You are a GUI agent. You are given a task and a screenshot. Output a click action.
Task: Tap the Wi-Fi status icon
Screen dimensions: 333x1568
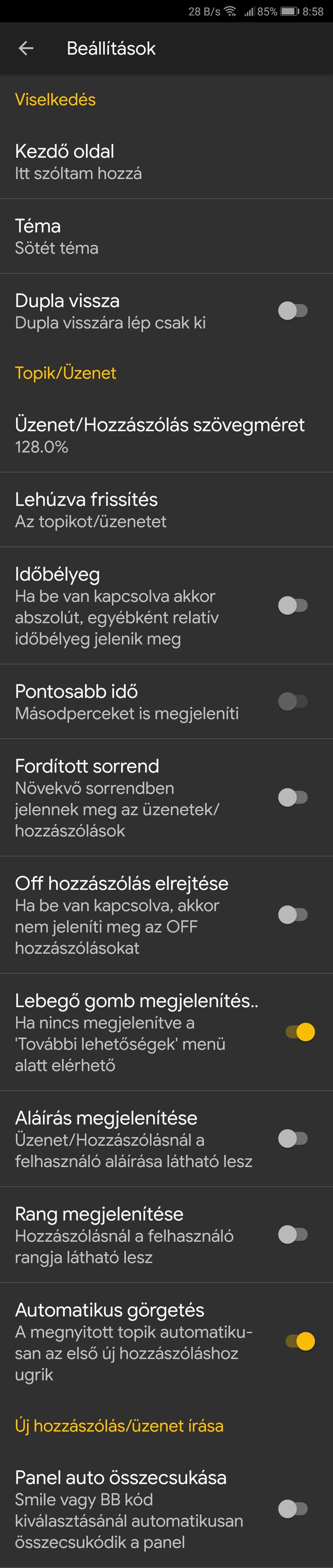(230, 11)
